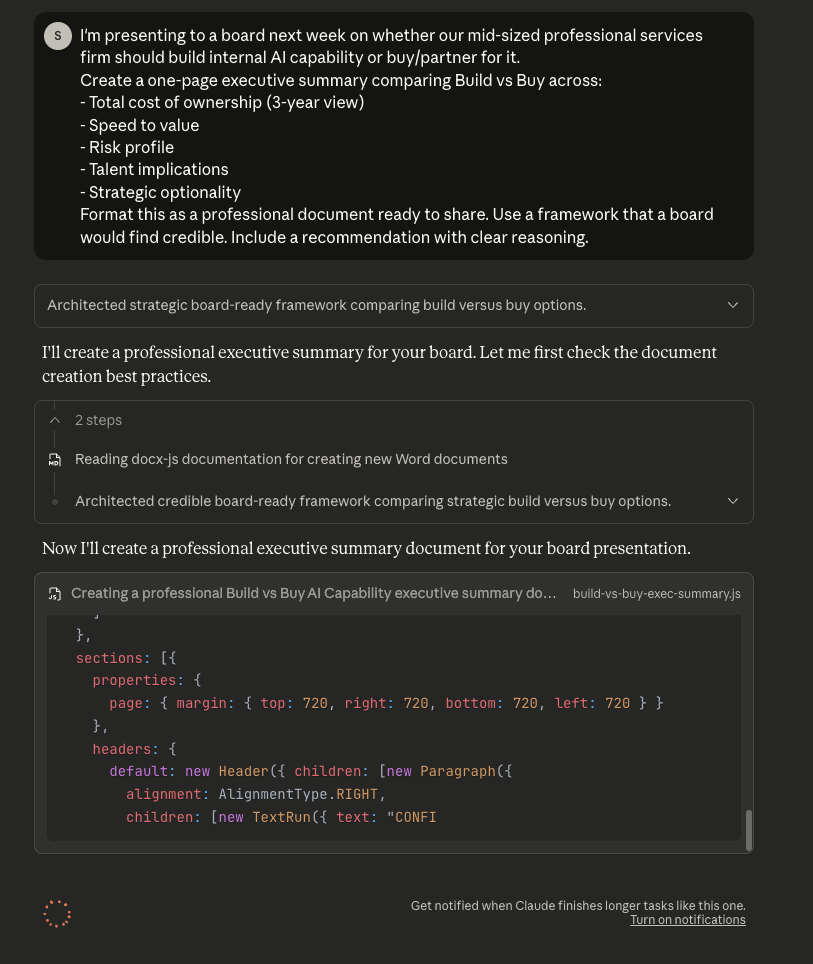The height and width of the screenshot is (964, 813).
Task: Click the orange Claude loading spinner
Action: coord(57,913)
